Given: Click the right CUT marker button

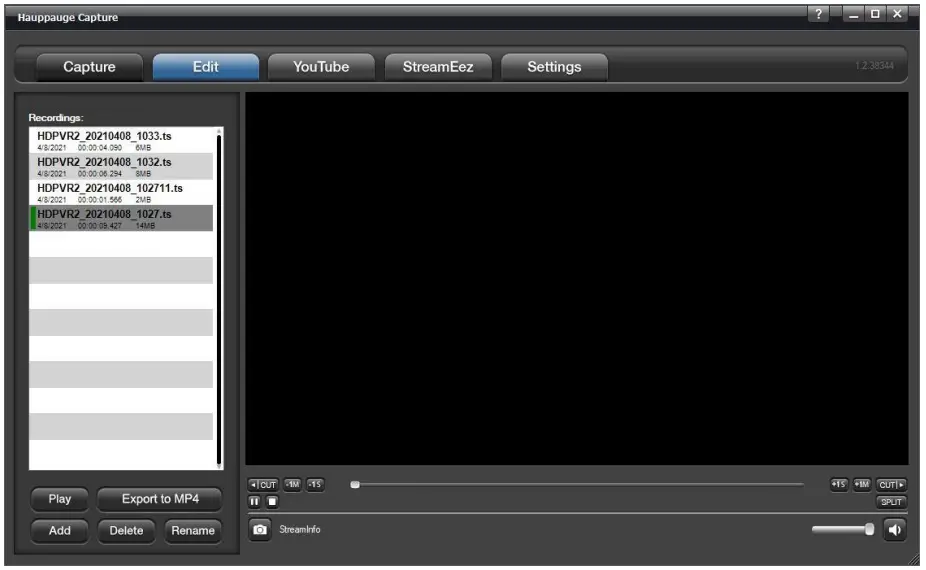Looking at the screenshot, I should 891,486.
